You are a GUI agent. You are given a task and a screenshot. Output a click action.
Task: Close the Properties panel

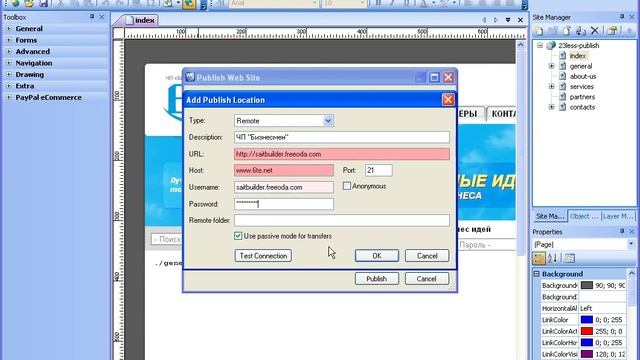tap(632, 231)
